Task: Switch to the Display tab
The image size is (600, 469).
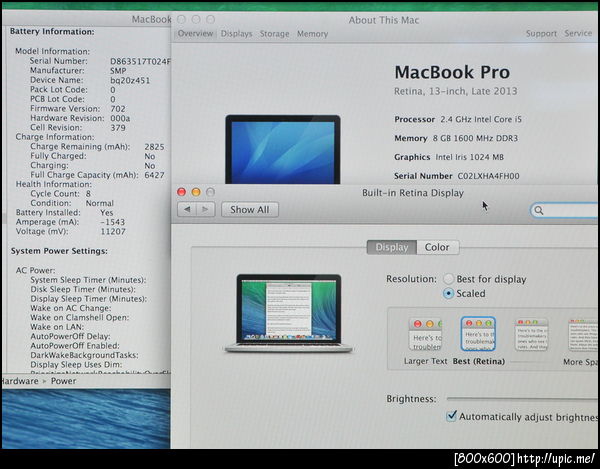Action: [392, 248]
